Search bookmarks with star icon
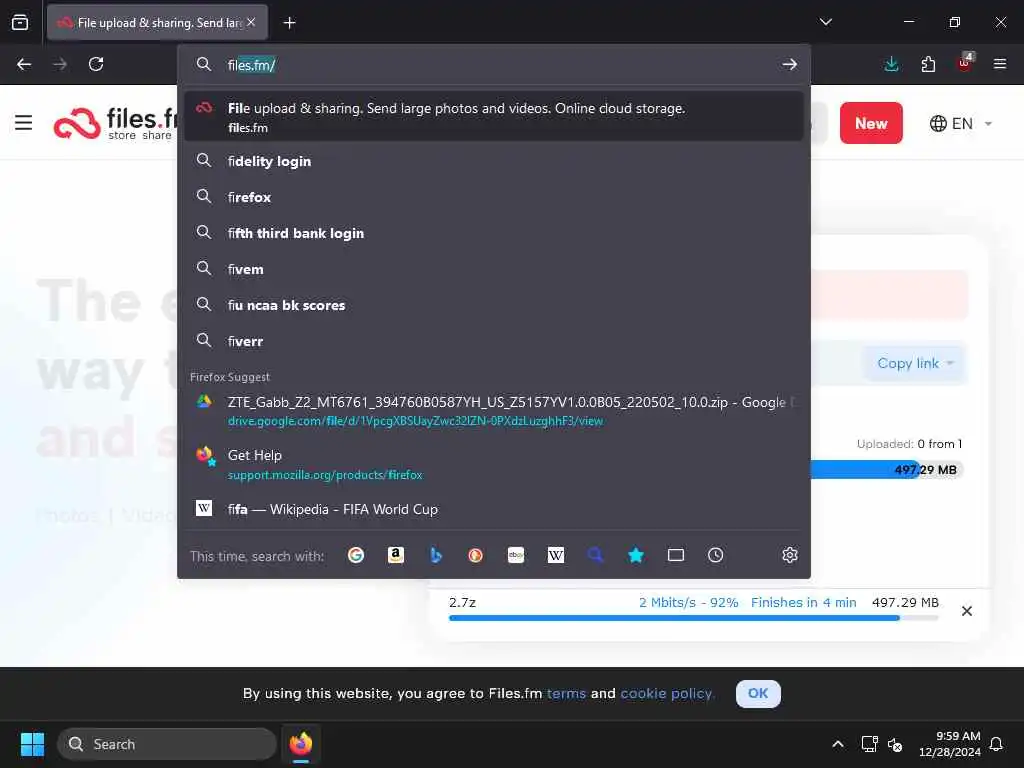This screenshot has width=1024, height=768. point(636,555)
